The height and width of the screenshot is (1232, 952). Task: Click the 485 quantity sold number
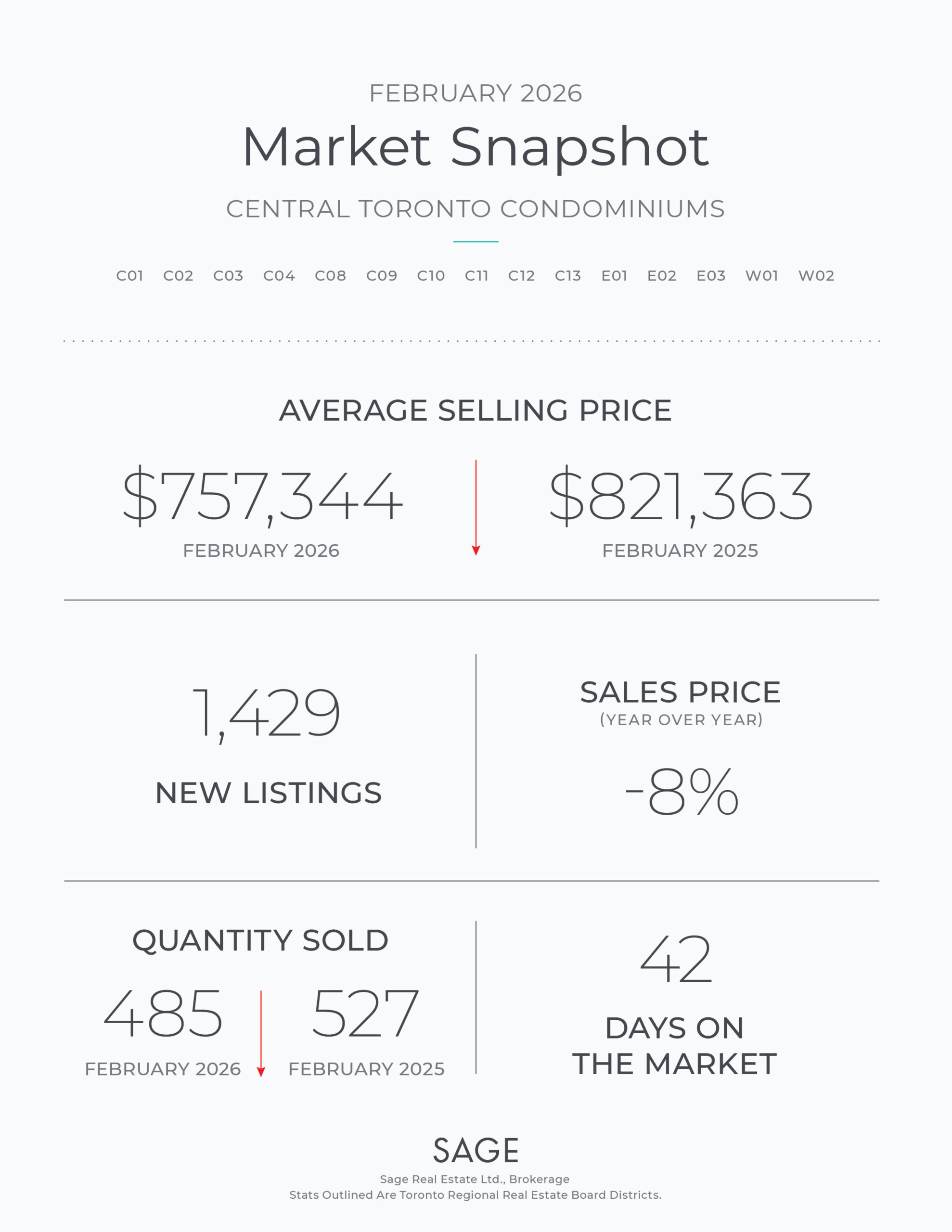click(x=163, y=1014)
